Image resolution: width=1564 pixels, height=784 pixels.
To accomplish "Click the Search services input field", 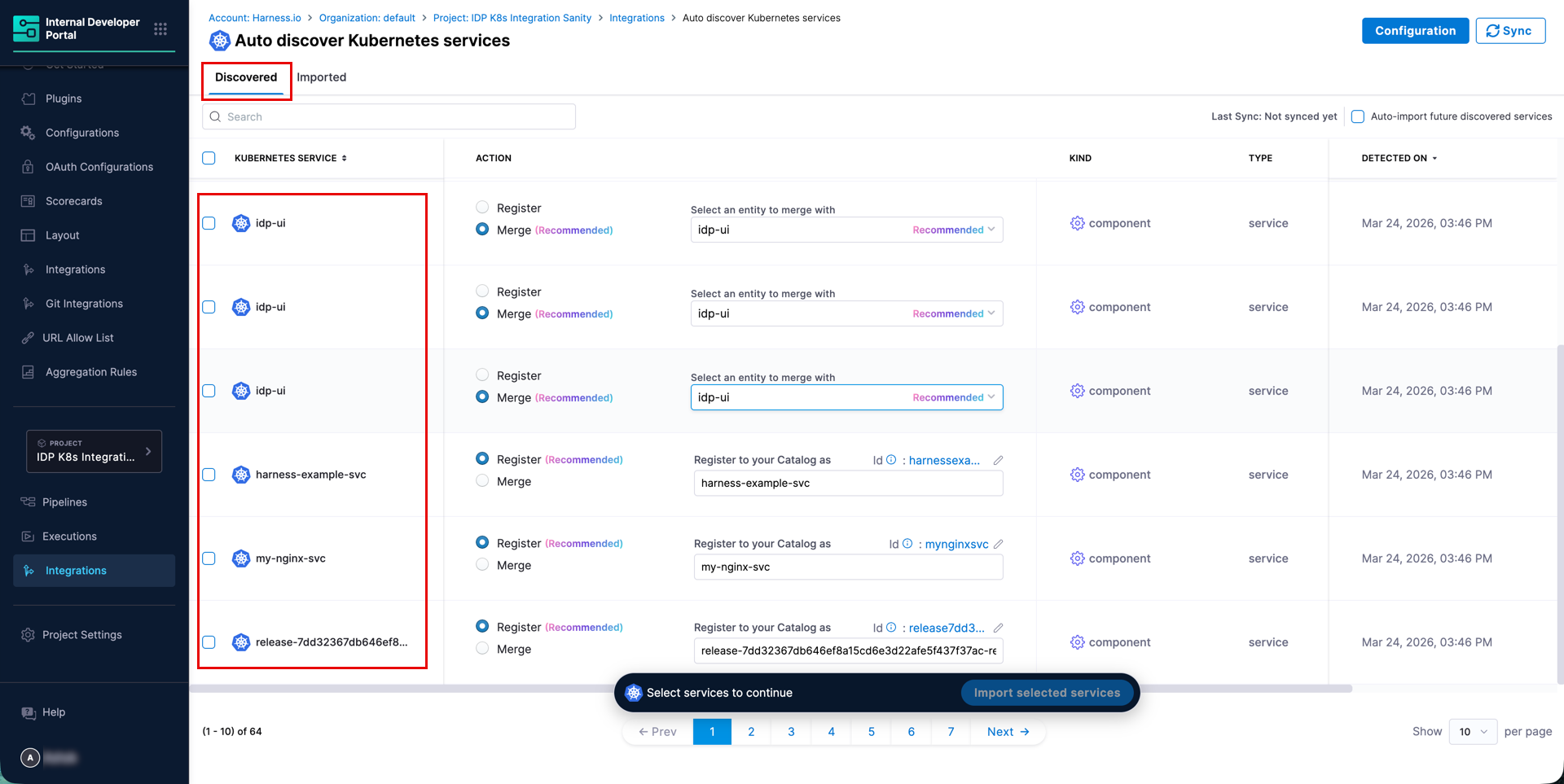I will click(389, 116).
